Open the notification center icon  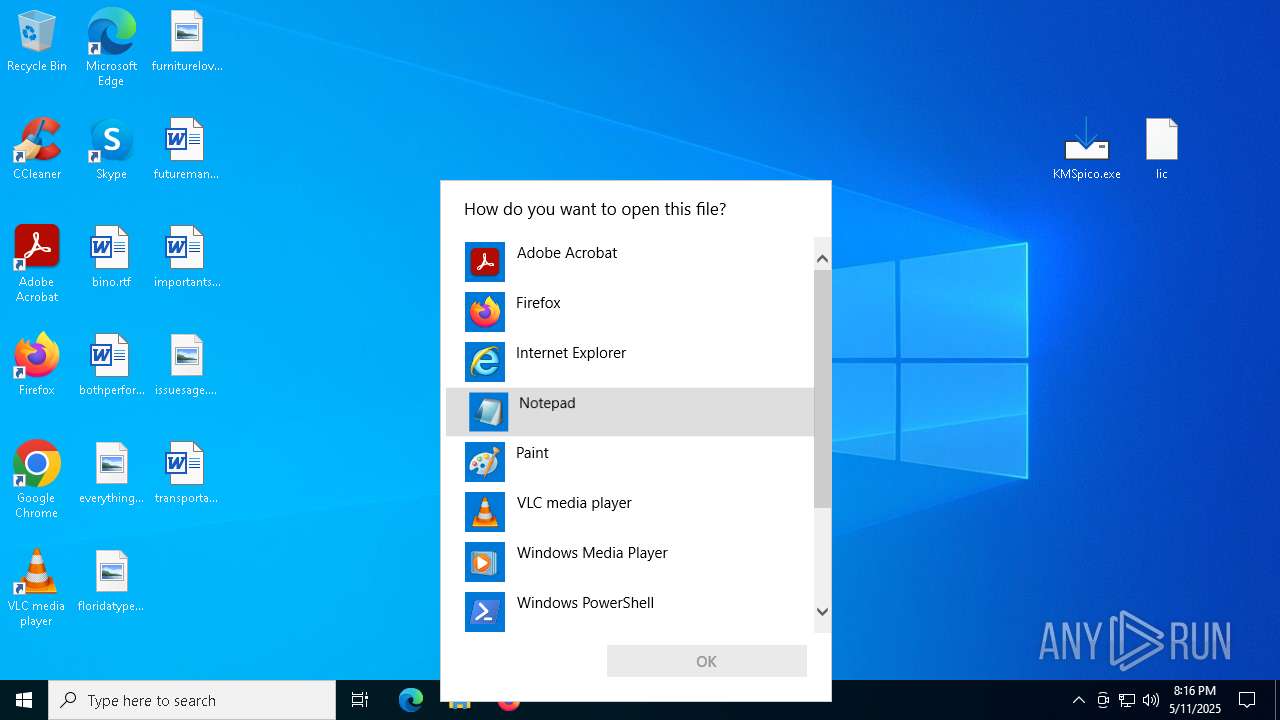click(1247, 700)
